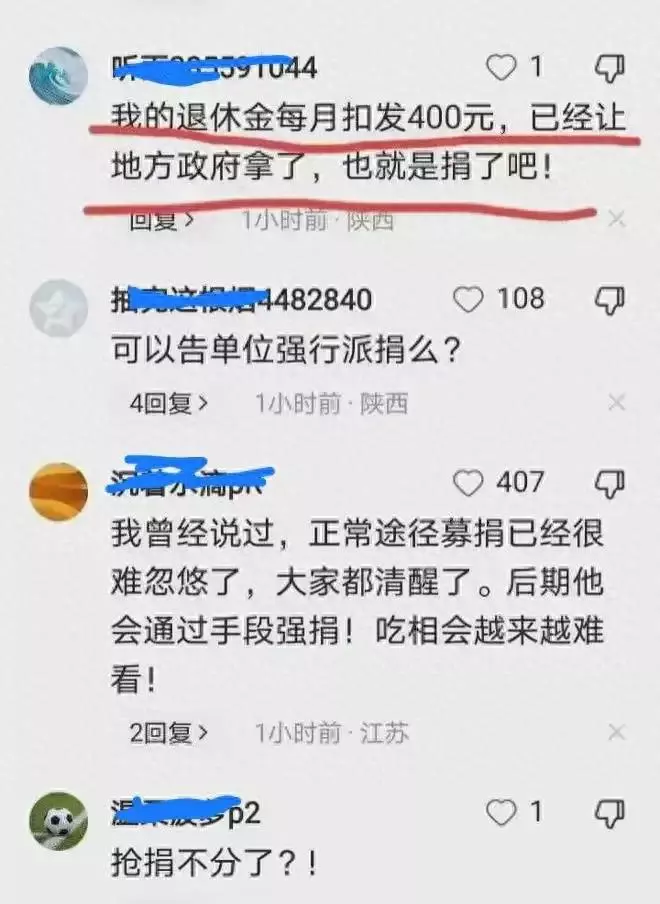The height and width of the screenshot is (904, 660).
Task: Expand 2回复 replies thread
Action: (x=169, y=733)
